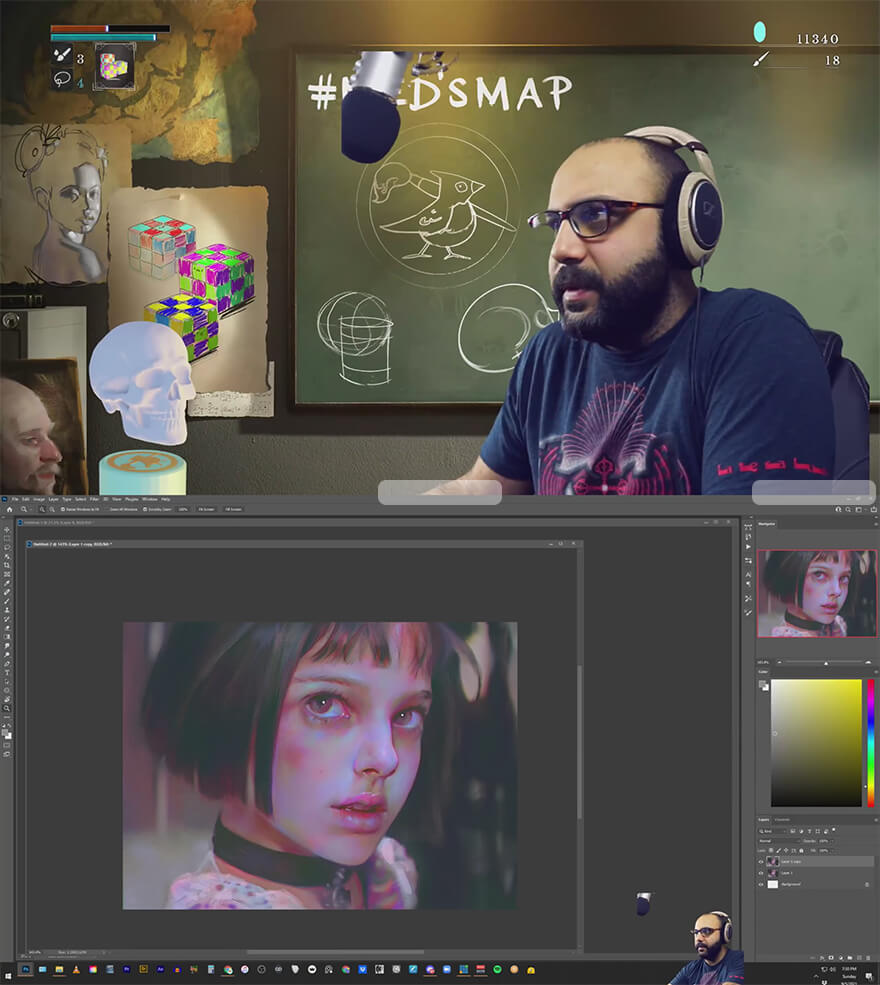This screenshot has height=985, width=880.
Task: Select the Eyedropper tool
Action: (7, 583)
